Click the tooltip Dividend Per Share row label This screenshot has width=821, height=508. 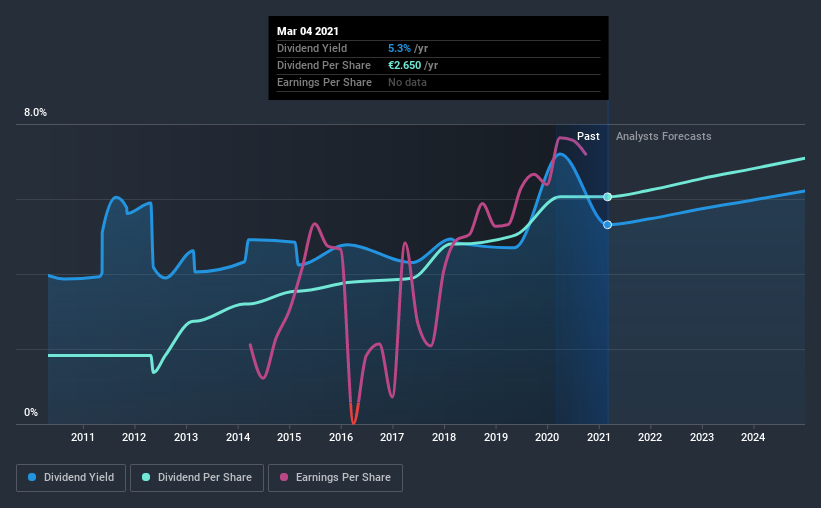click(x=324, y=65)
